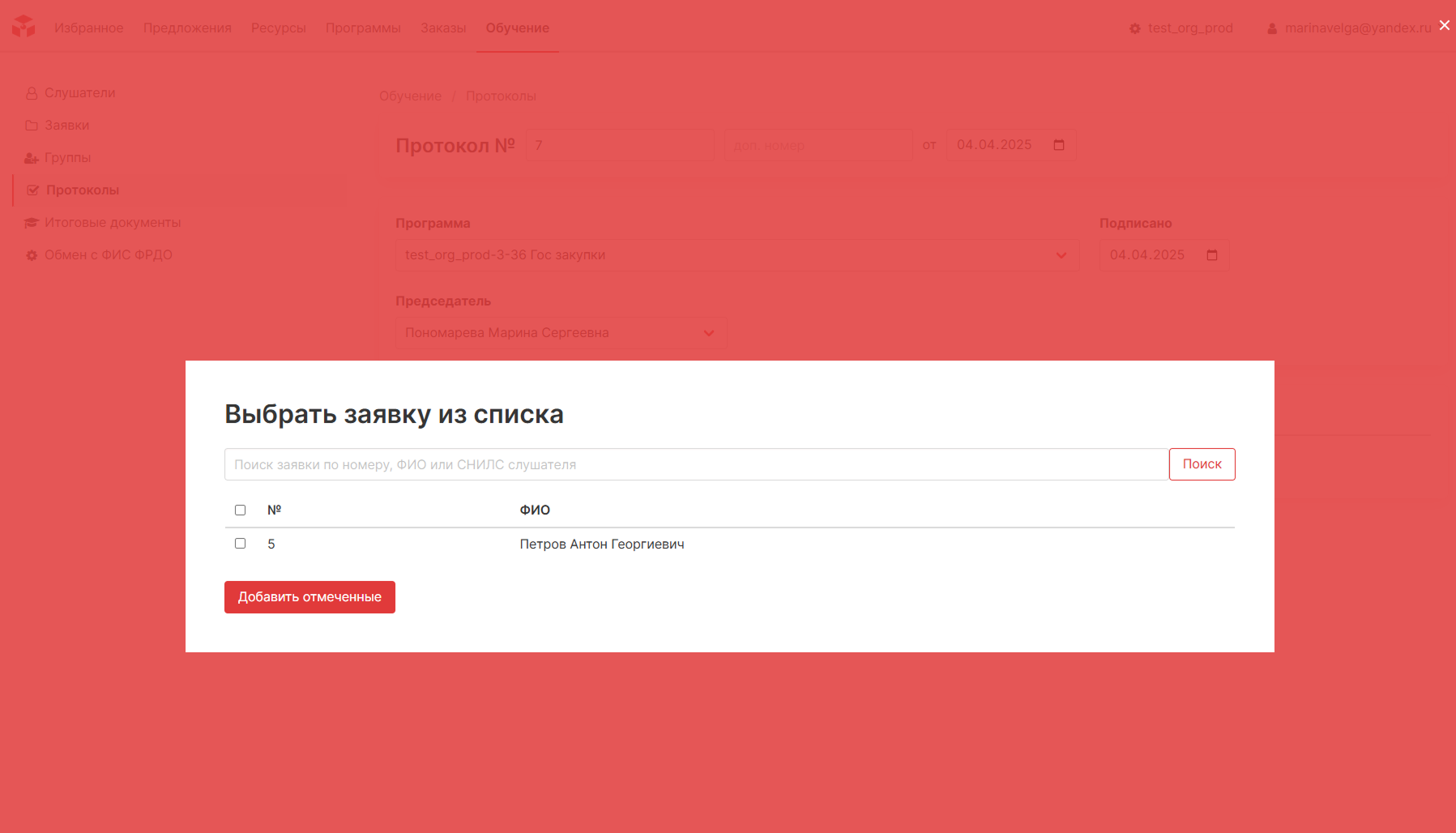
Task: Click the app logo icon in header
Action: coord(23,27)
